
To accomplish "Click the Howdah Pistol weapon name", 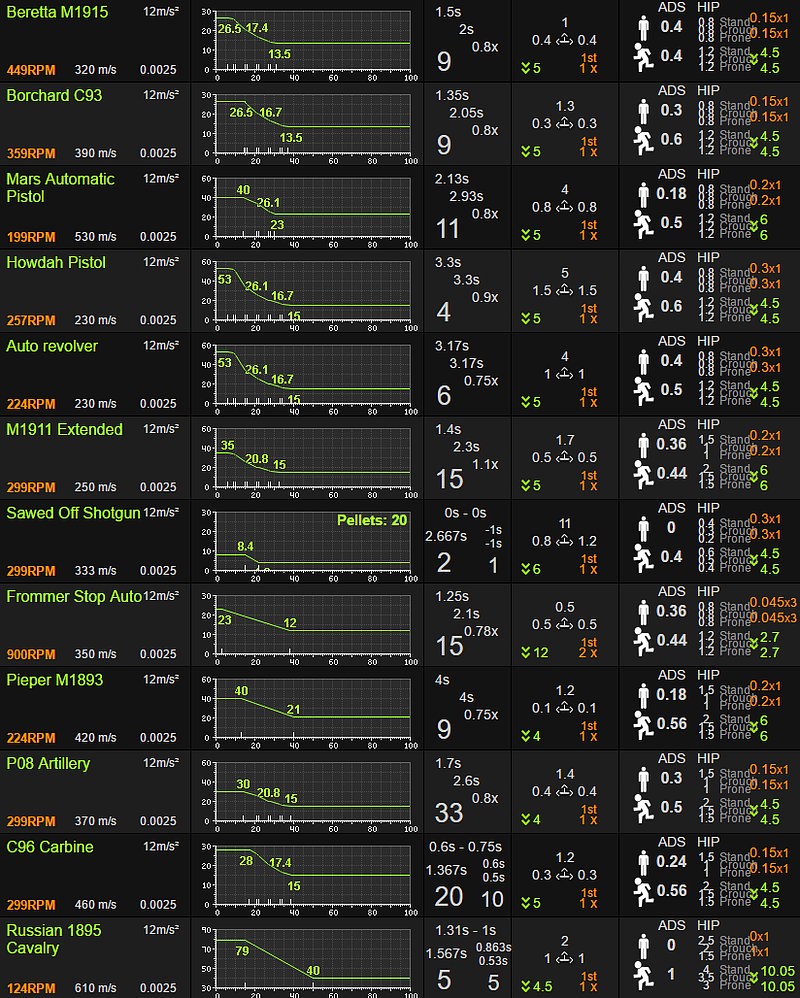I will pos(56,262).
